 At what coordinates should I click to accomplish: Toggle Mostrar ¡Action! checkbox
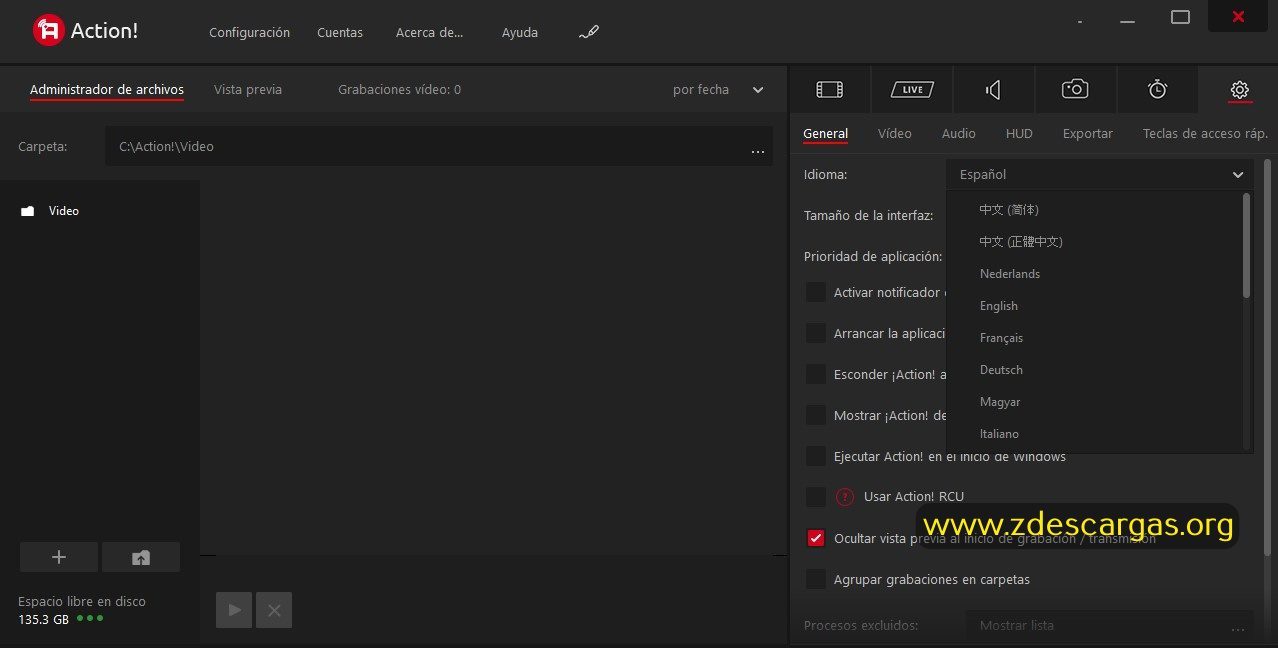click(x=816, y=415)
